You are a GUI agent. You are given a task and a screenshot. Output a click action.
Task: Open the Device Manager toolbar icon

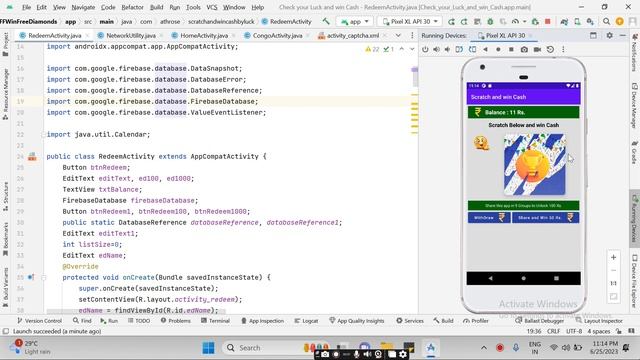[577, 22]
